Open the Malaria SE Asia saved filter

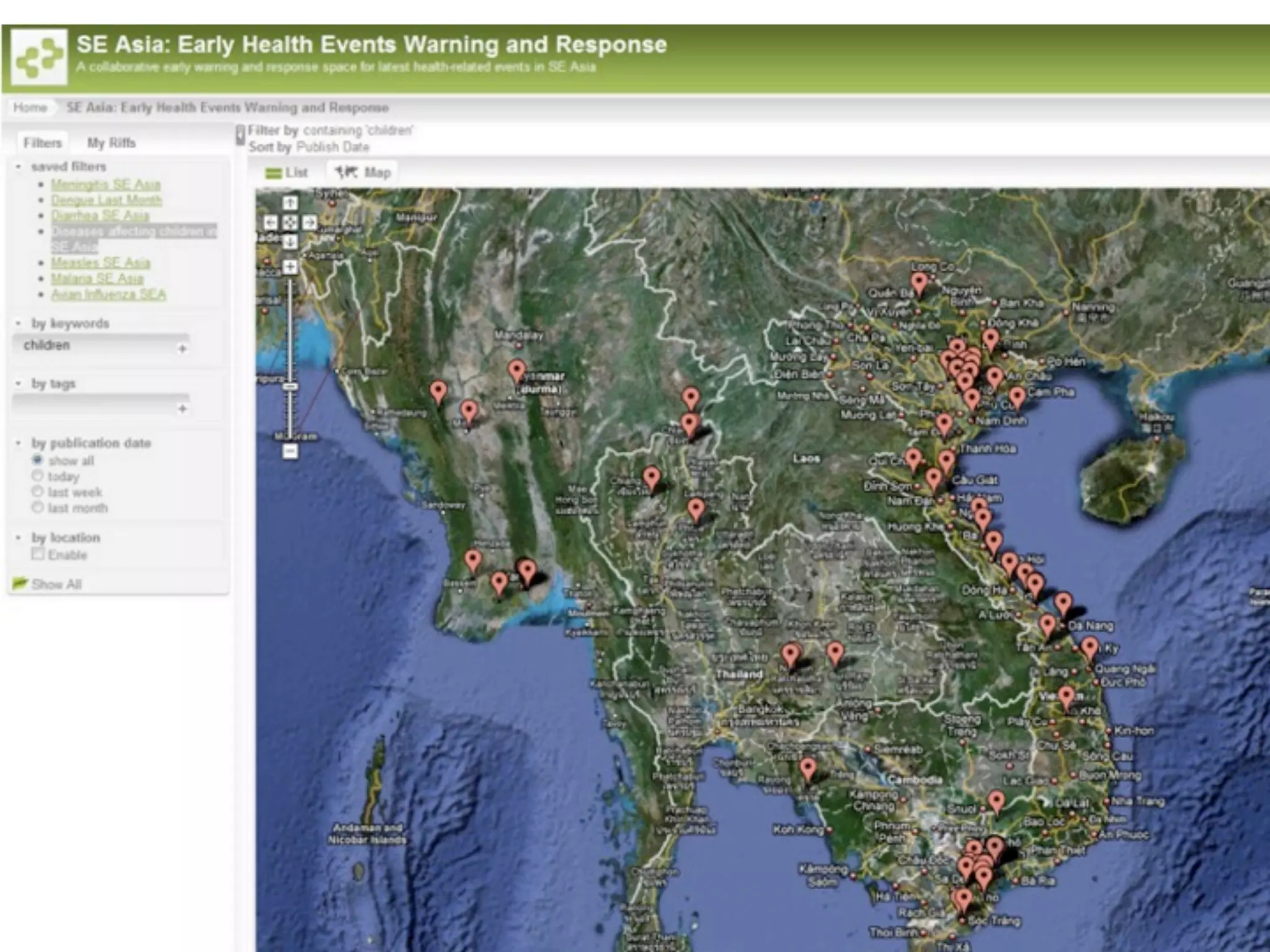tap(97, 278)
